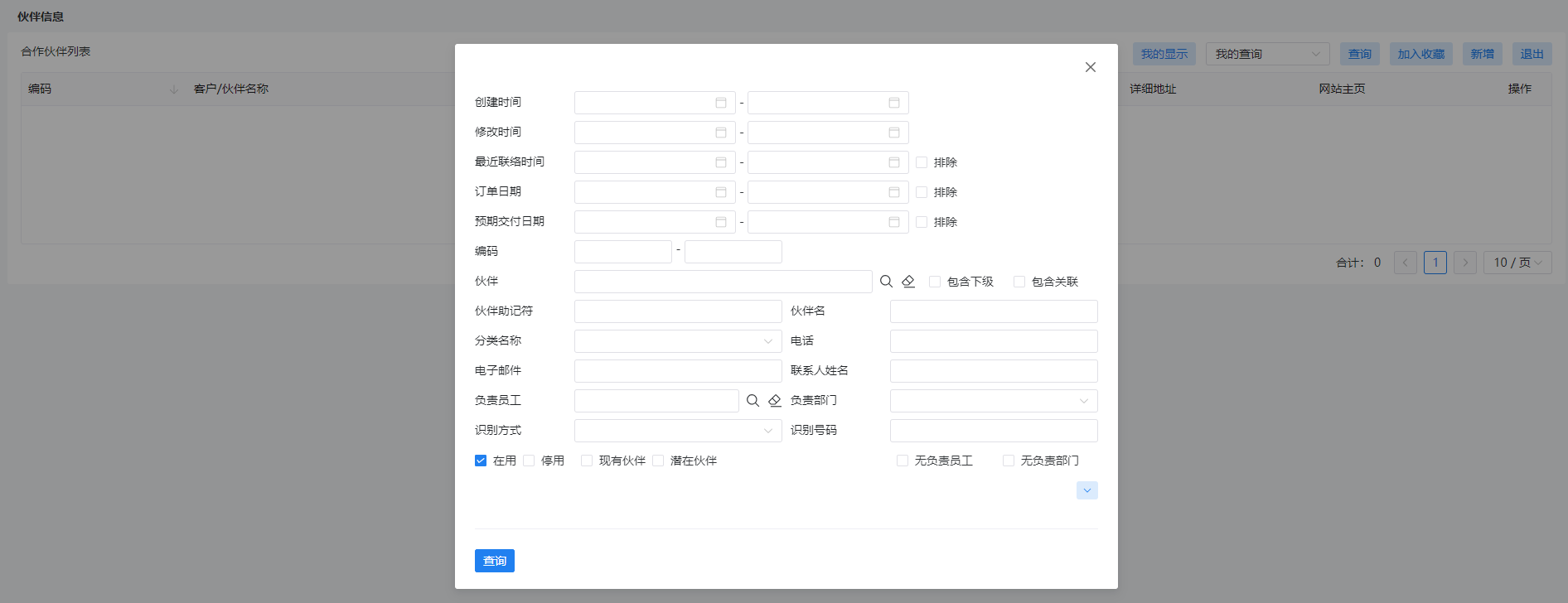Open the 分类名称 dropdown
Screen dimensions: 1568x603
point(678,341)
